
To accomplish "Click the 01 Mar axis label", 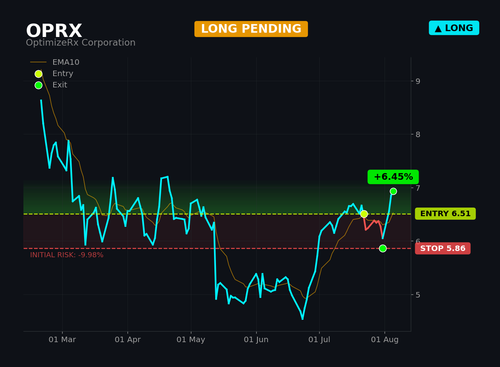I will tap(62, 340).
